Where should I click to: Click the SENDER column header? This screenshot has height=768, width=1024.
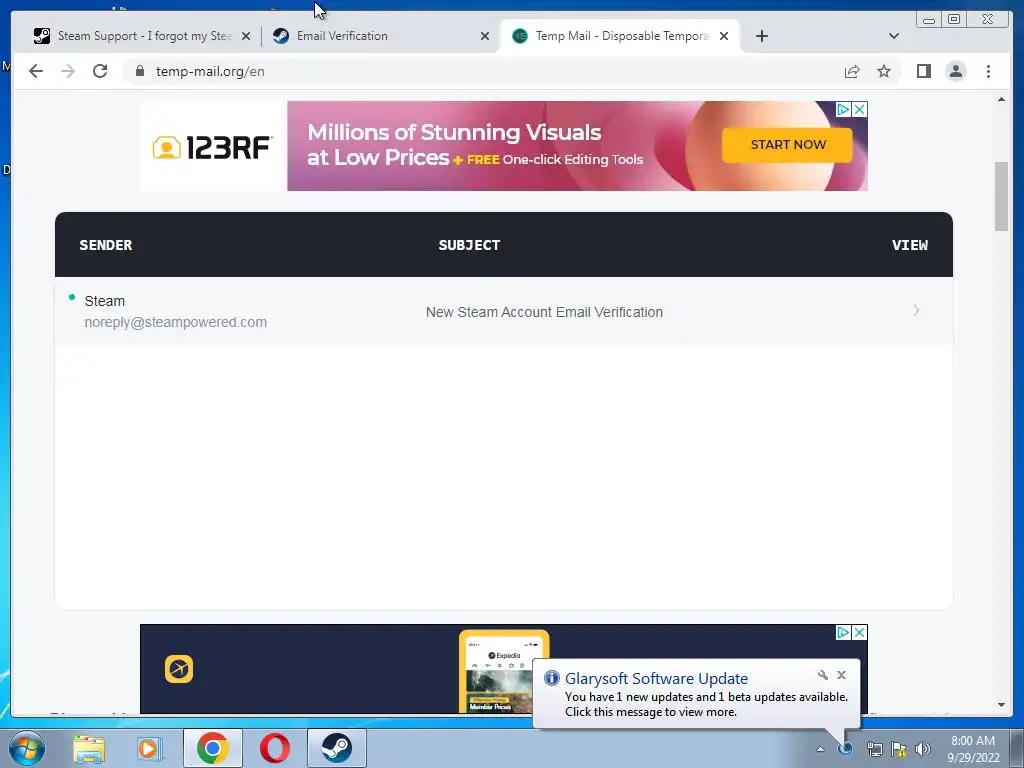[106, 246]
